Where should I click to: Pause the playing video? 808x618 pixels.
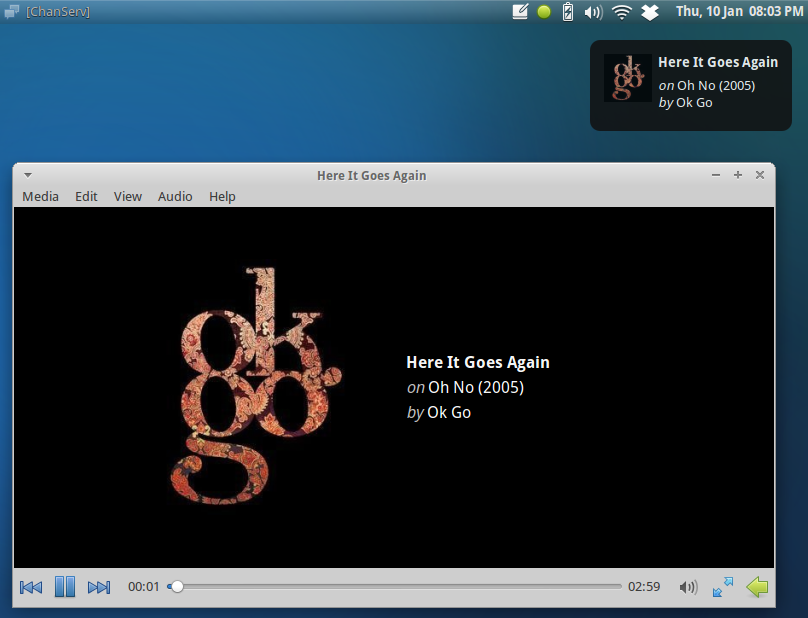[64, 587]
